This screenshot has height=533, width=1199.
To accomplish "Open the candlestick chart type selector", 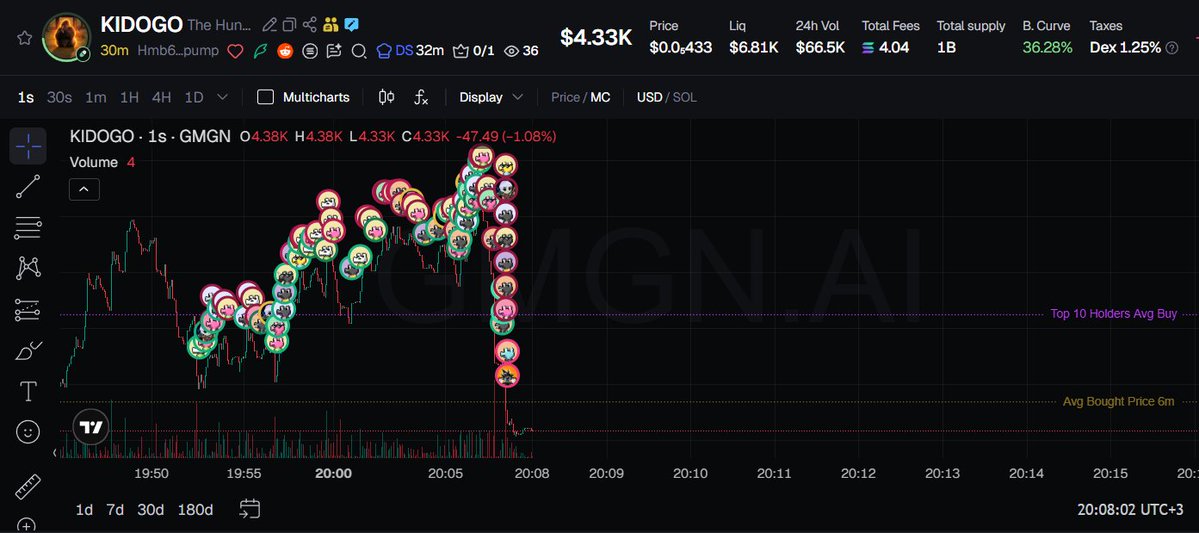I will click(386, 97).
